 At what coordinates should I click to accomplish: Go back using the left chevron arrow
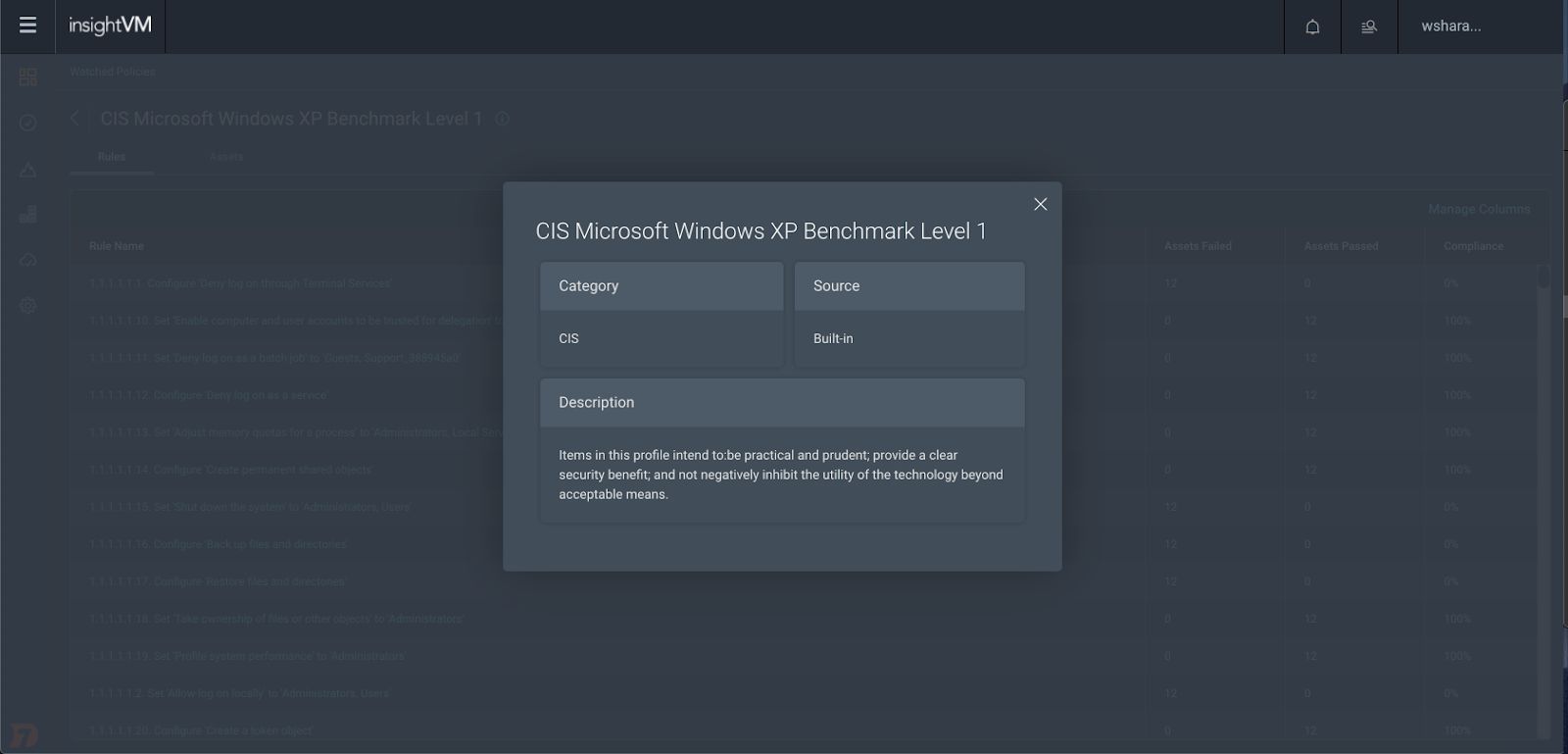tap(75, 118)
